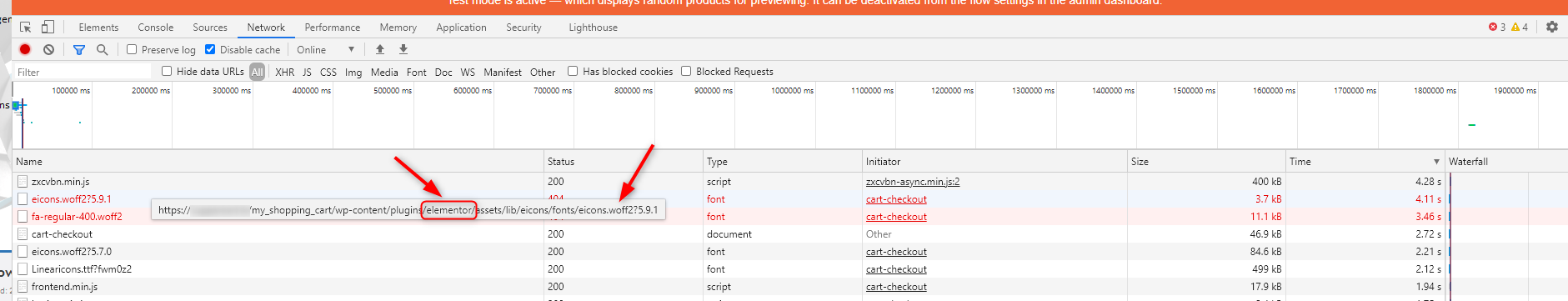
Task: Filter requests by Font
Action: [417, 73]
